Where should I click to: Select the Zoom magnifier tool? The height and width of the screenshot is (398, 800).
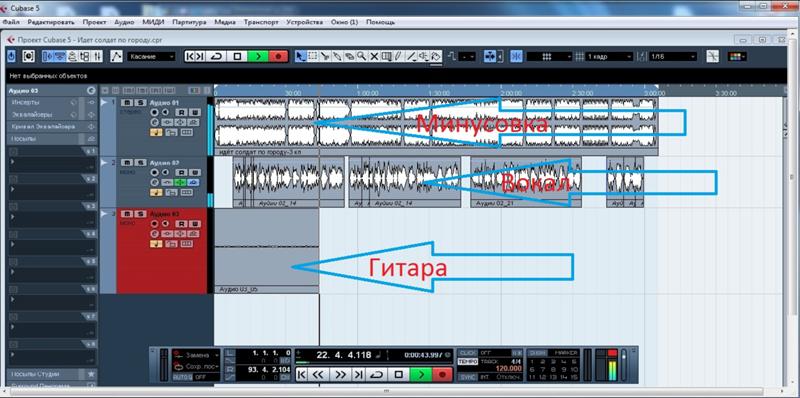(362, 56)
